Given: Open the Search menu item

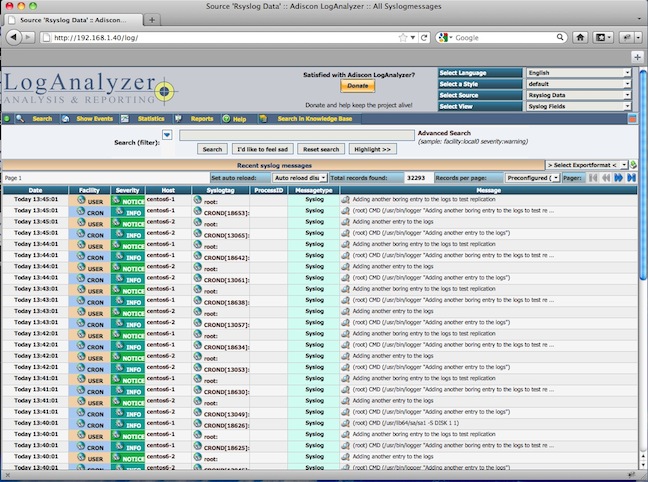Looking at the screenshot, I should click(x=42, y=119).
